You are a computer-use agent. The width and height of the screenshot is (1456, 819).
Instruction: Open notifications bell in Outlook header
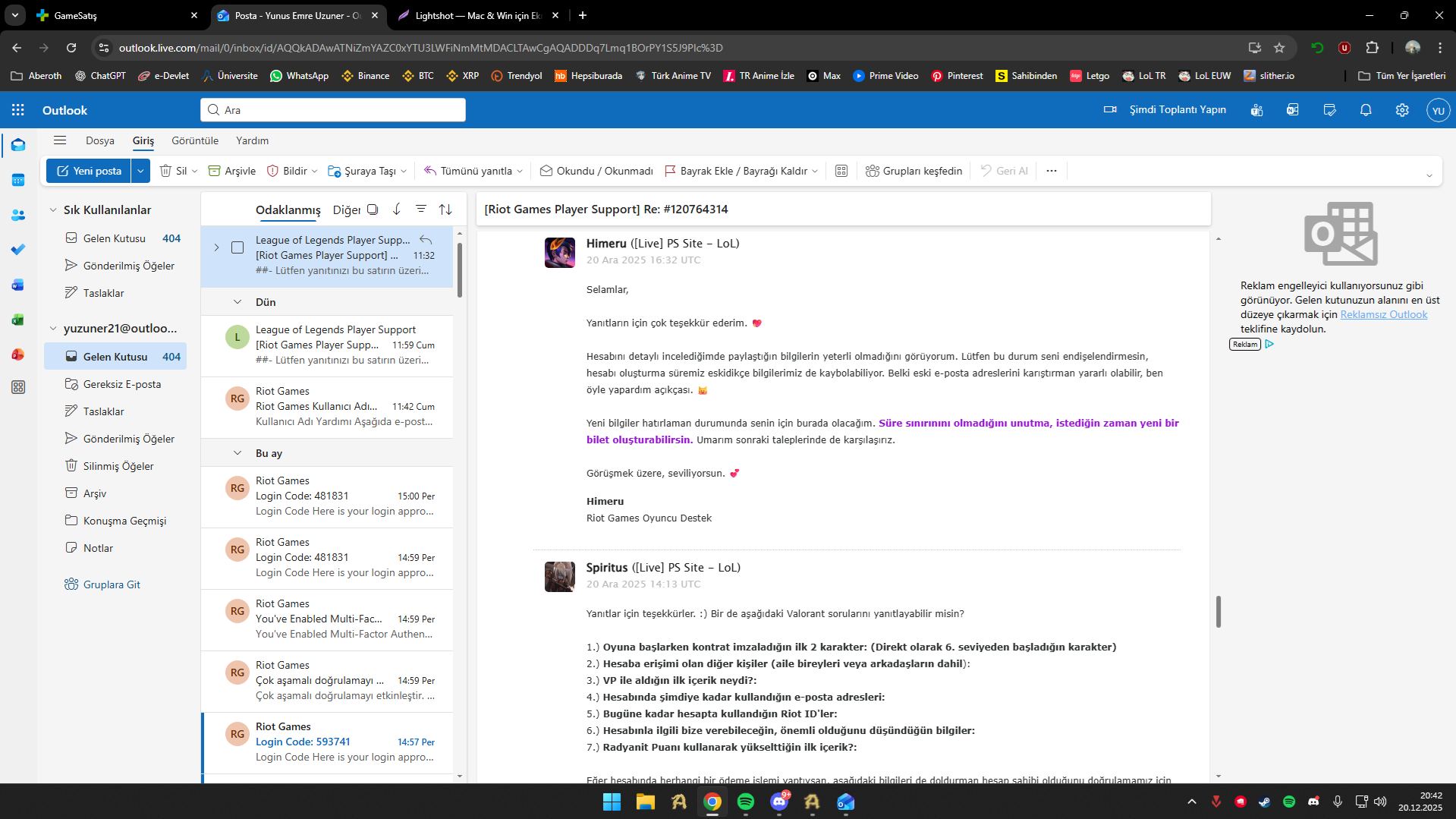tap(1366, 110)
